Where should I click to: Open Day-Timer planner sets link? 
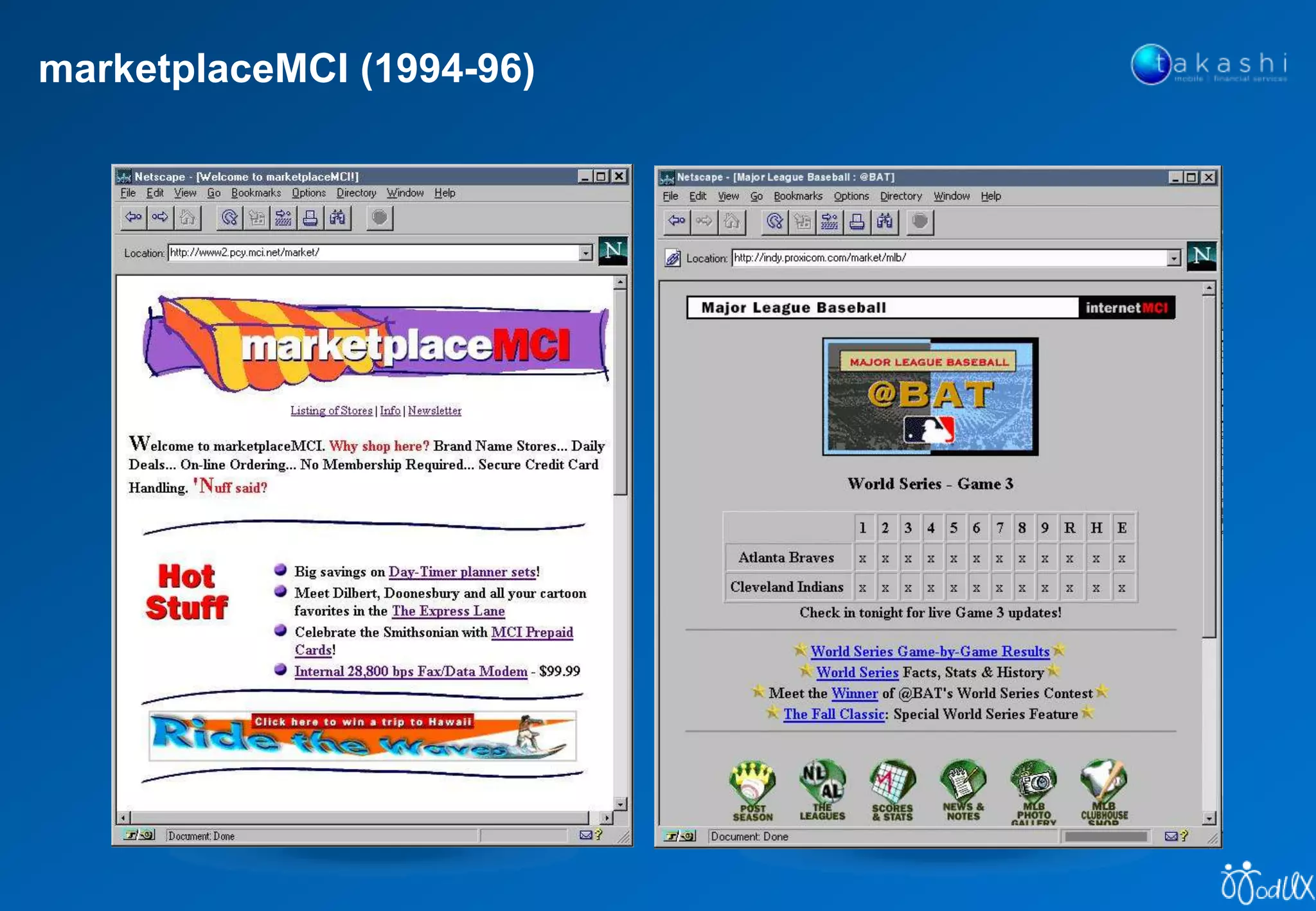pos(462,572)
